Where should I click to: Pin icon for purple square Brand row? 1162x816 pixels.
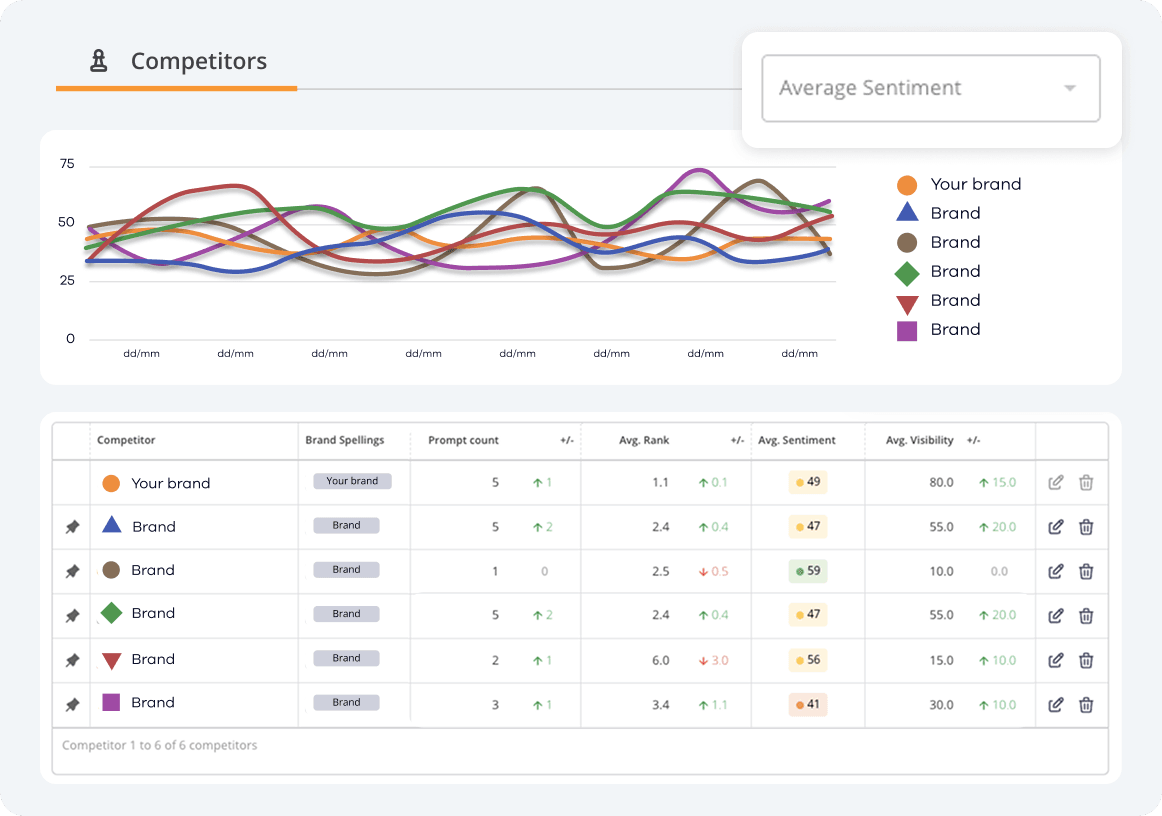tap(72, 704)
